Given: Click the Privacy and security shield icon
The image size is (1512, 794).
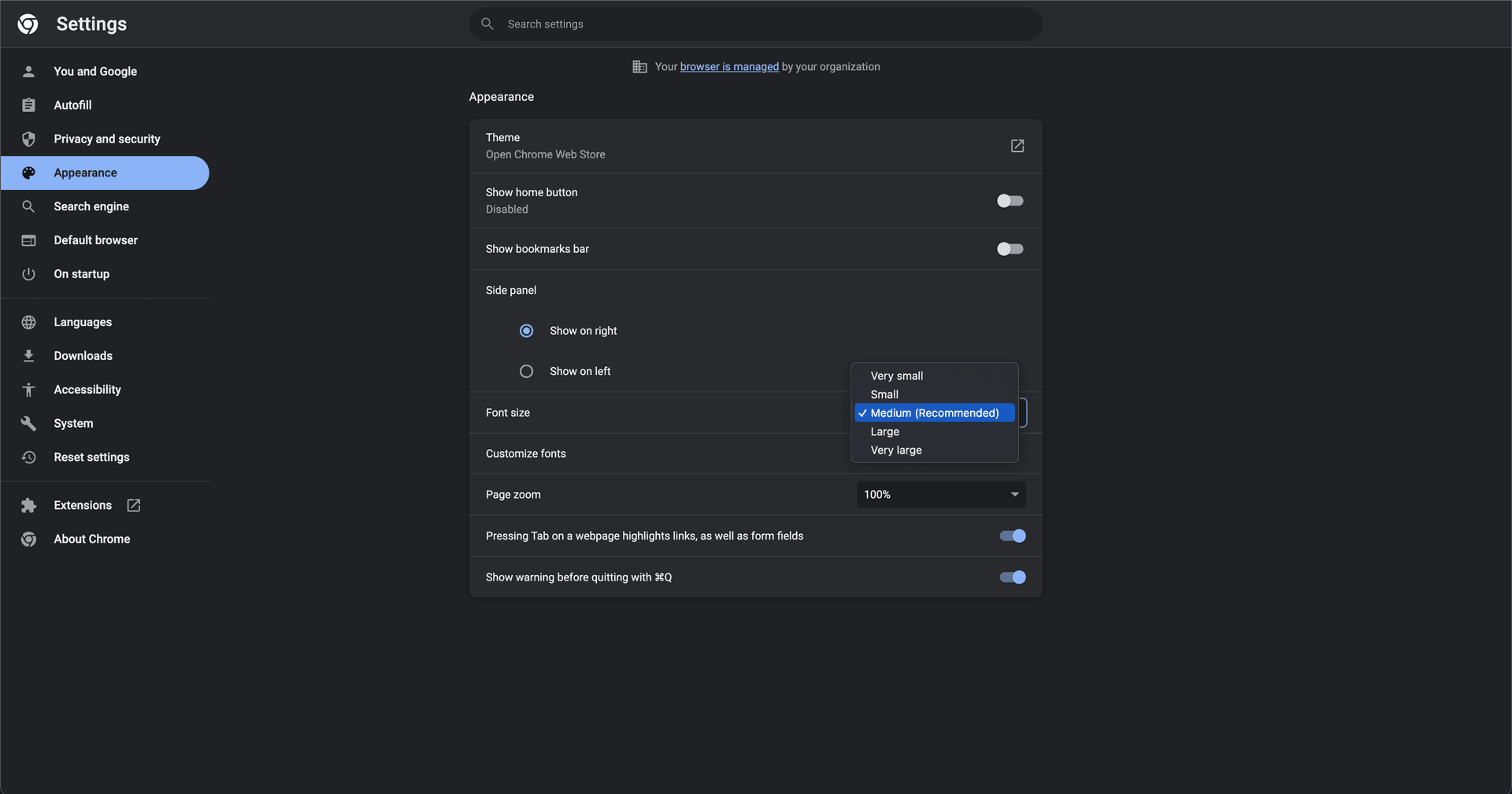Looking at the screenshot, I should coord(28,139).
